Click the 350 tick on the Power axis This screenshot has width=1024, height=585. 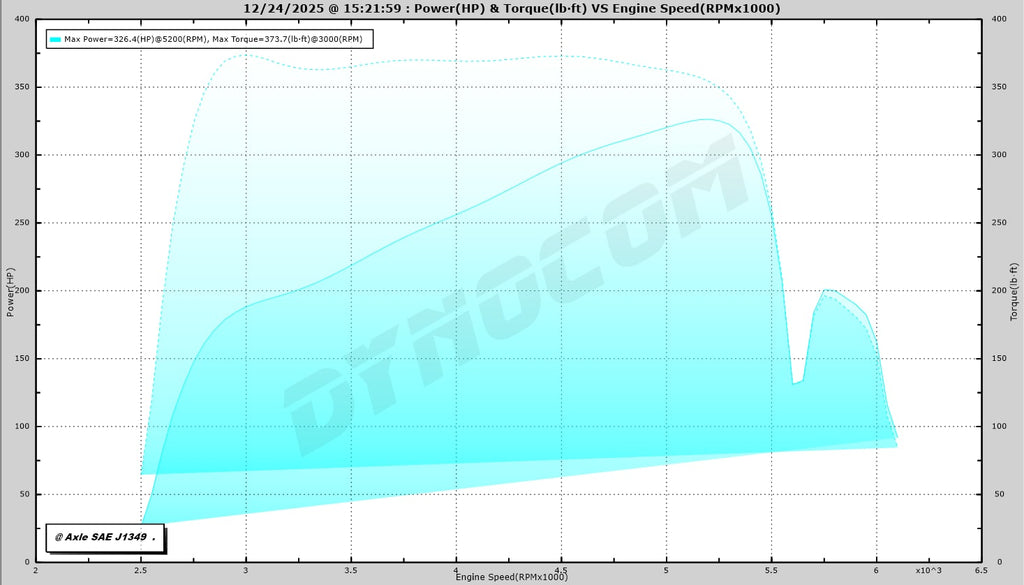coord(20,87)
